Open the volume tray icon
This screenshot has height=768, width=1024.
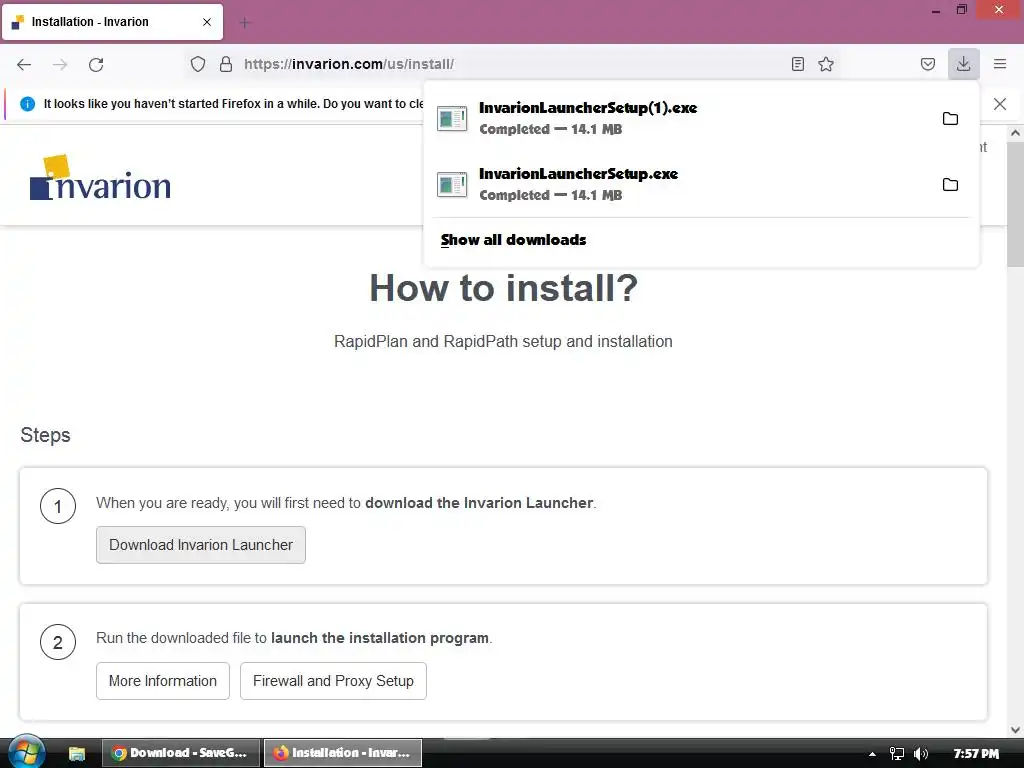tap(921, 754)
